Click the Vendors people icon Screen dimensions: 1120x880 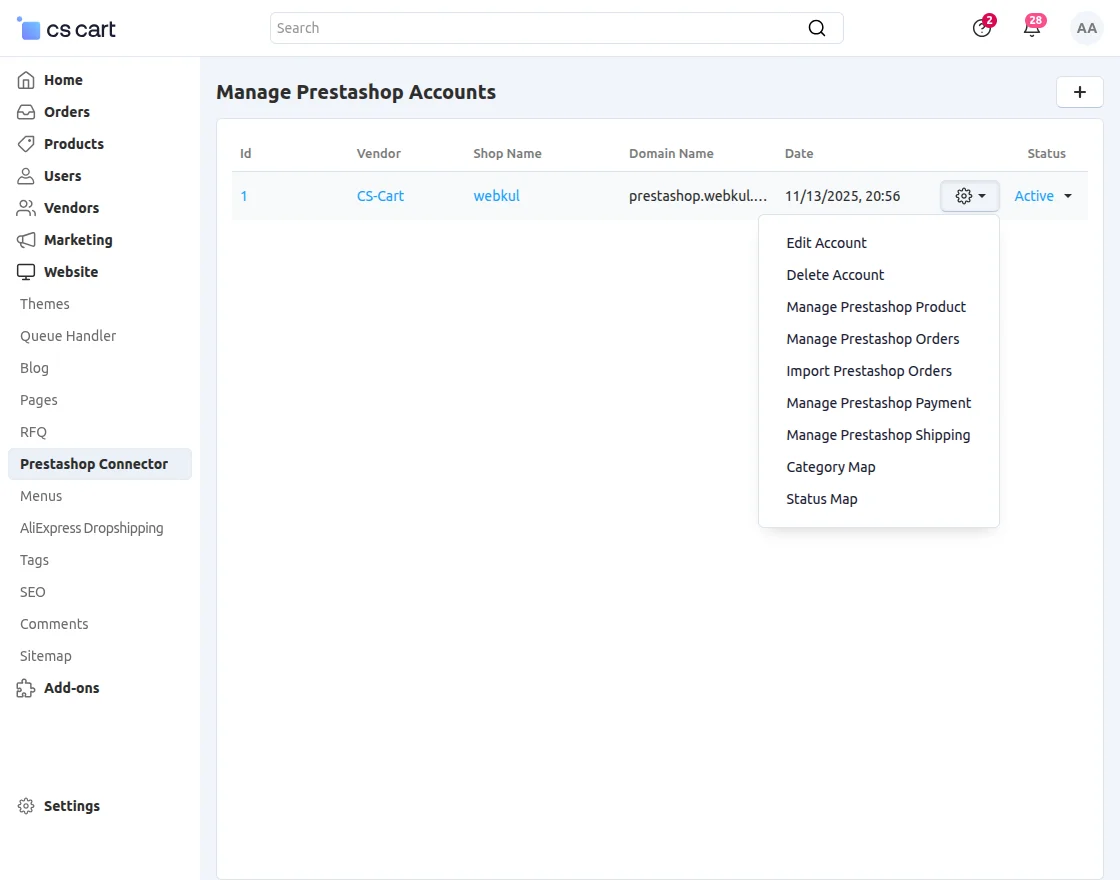point(24,208)
